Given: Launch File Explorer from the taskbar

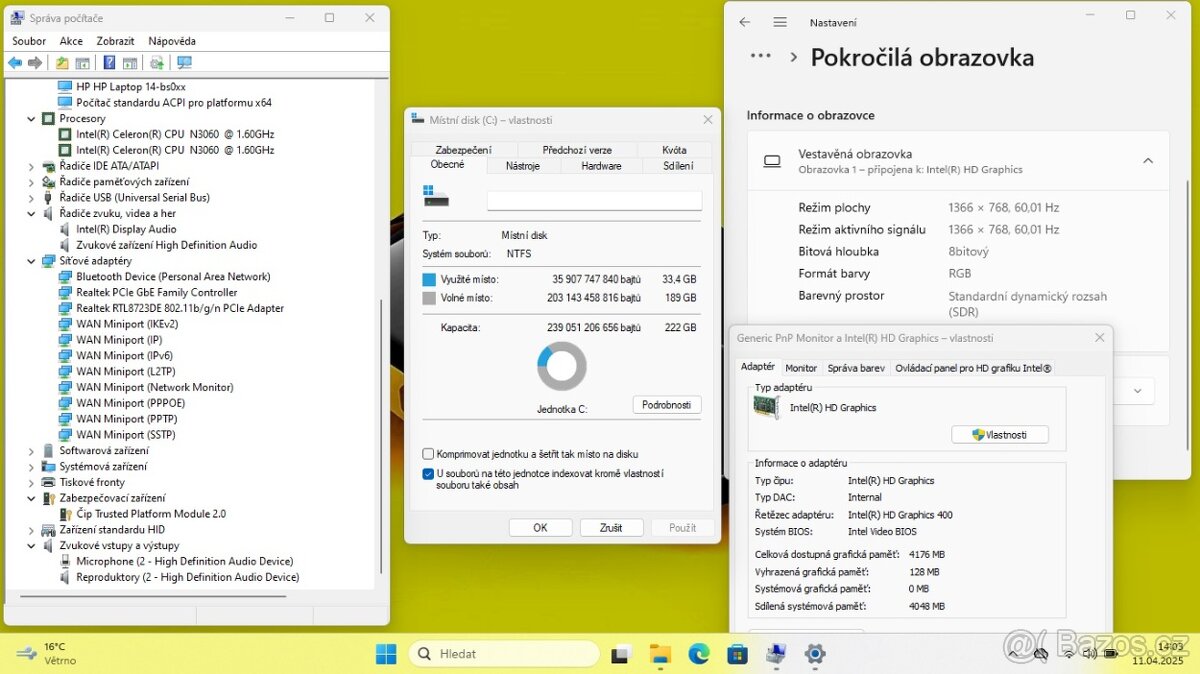Looking at the screenshot, I should [x=658, y=653].
